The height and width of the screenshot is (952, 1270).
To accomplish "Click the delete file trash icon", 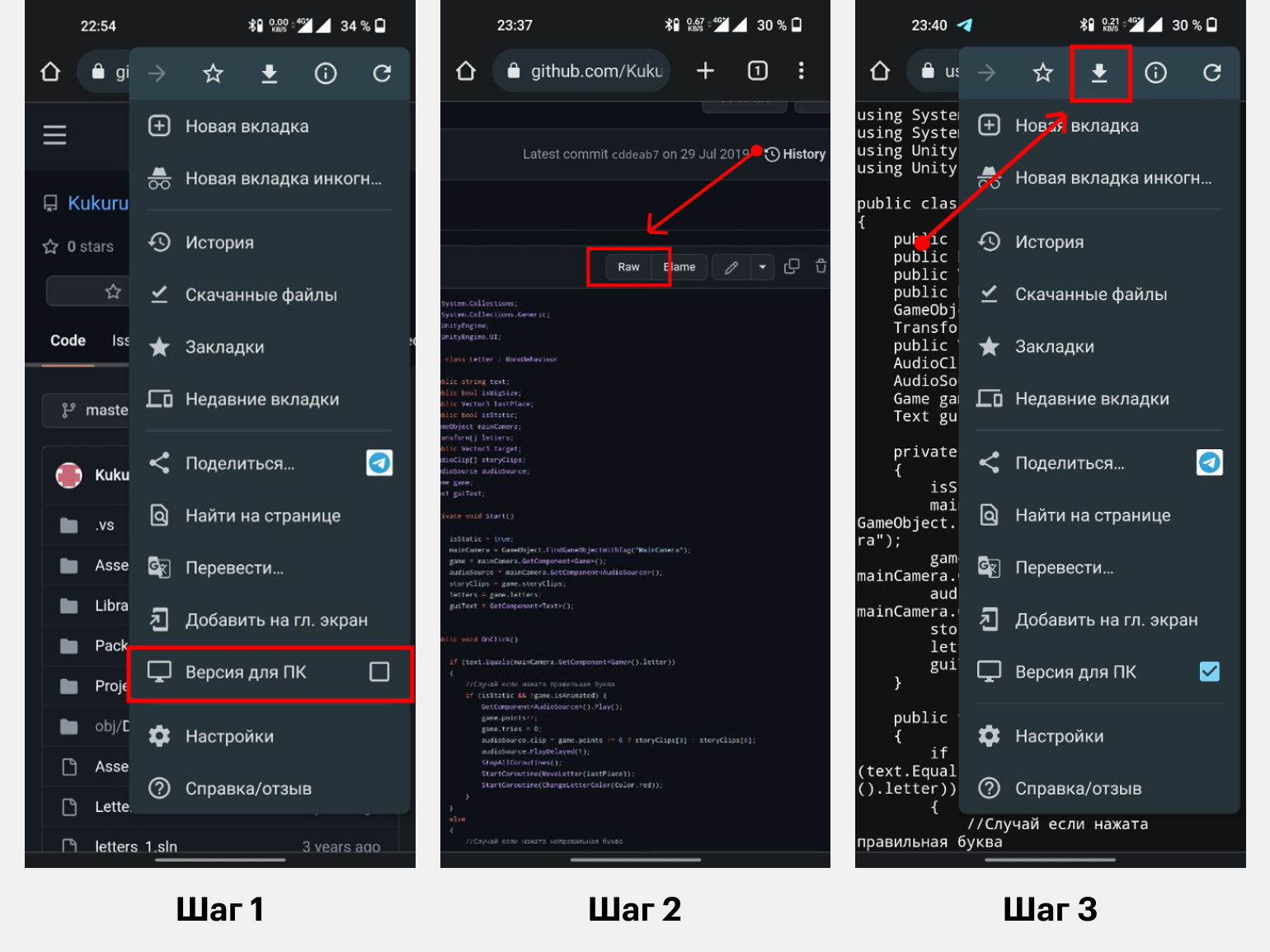I will click(821, 266).
